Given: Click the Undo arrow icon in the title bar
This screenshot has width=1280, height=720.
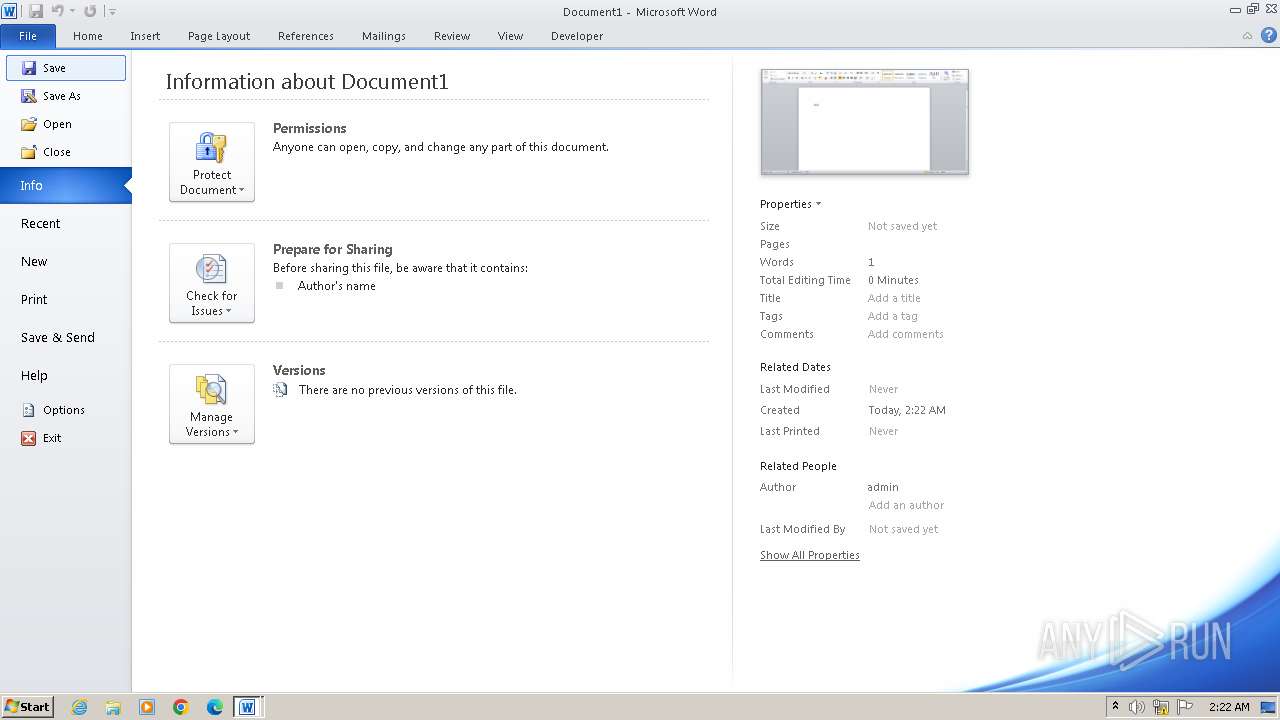Looking at the screenshot, I should pyautogui.click(x=57, y=11).
